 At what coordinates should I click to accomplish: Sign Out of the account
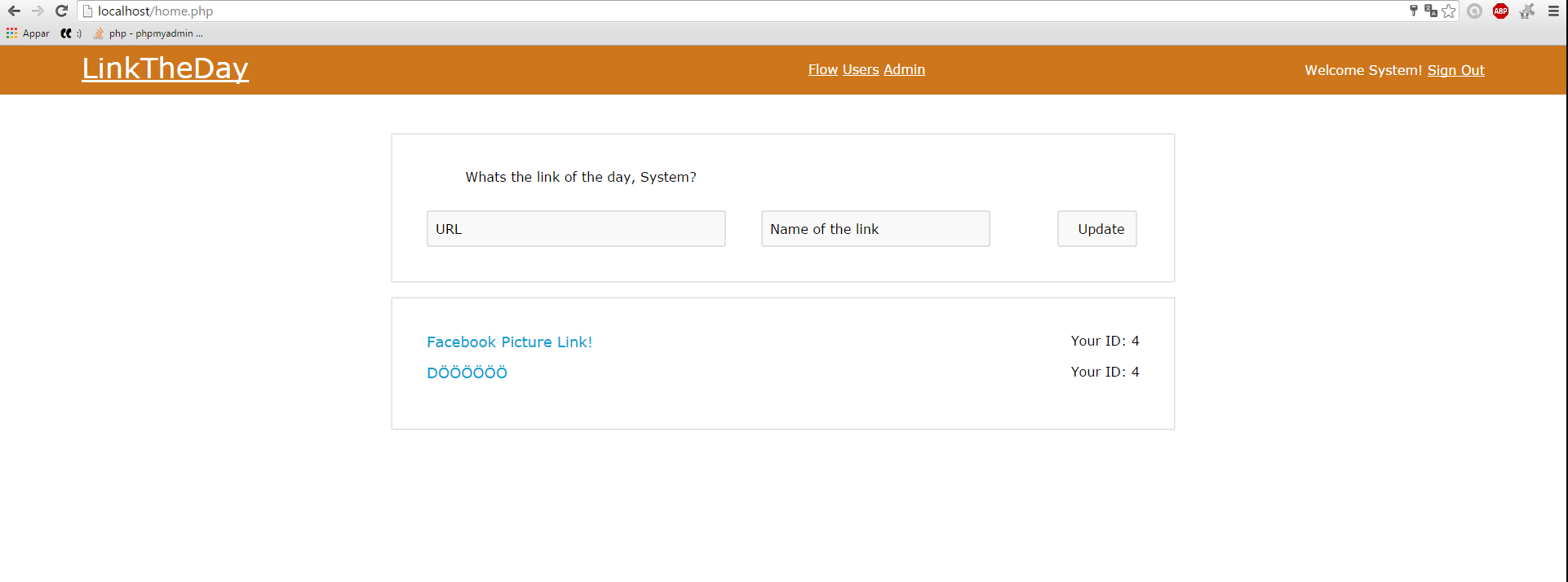[x=1455, y=70]
